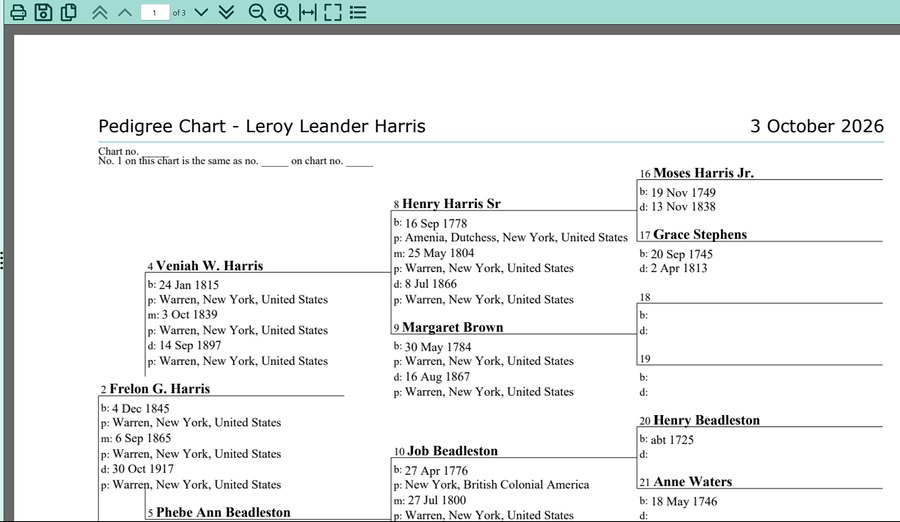Click the birth date 19 Nov 1749
The height and width of the screenshot is (522, 900).
coord(683,192)
